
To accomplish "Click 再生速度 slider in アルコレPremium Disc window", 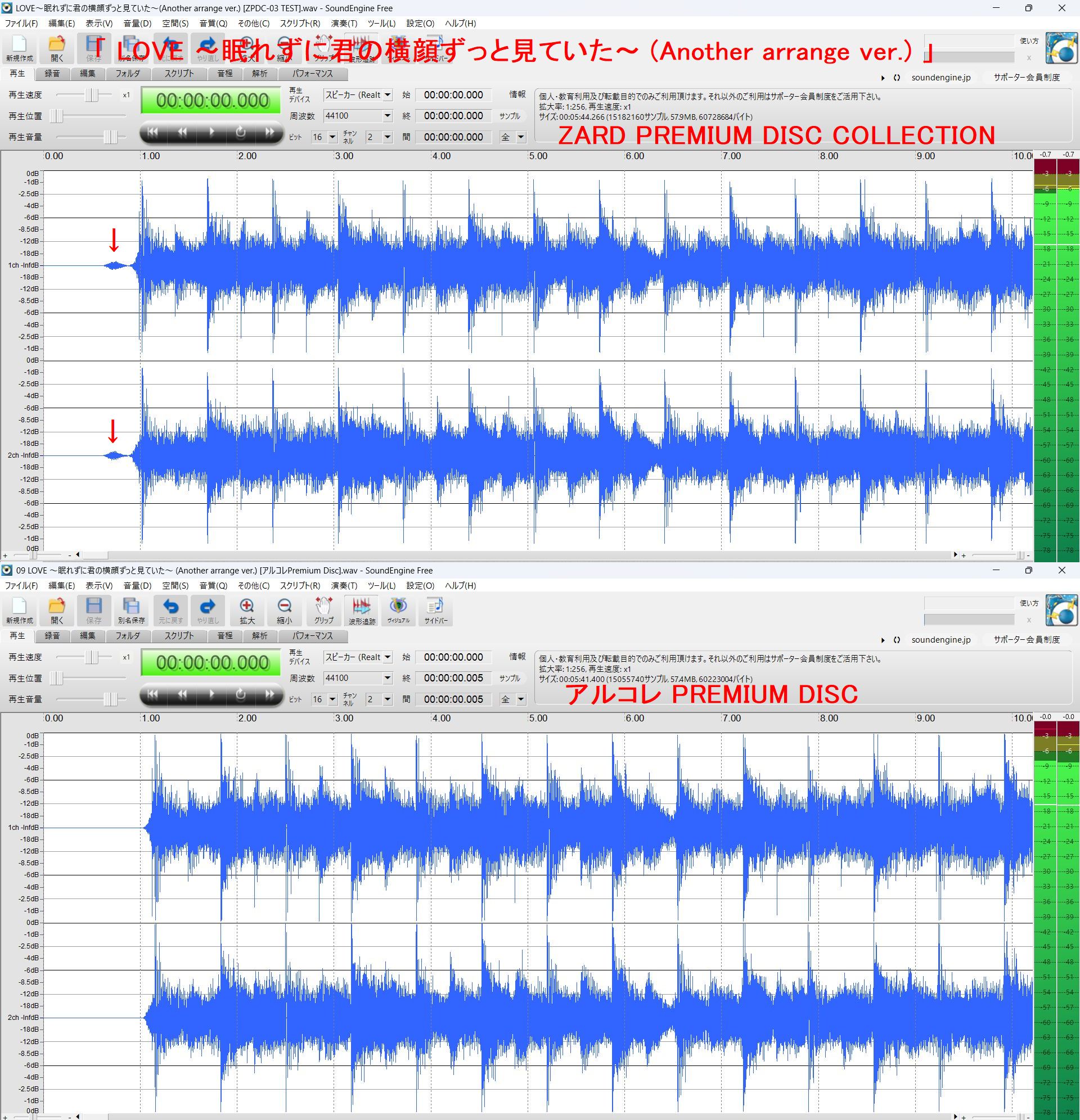I will (84, 657).
